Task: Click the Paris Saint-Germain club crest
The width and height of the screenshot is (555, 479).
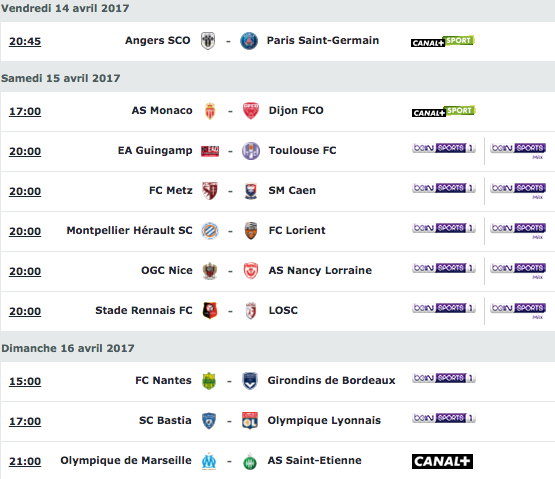Action: (249, 41)
